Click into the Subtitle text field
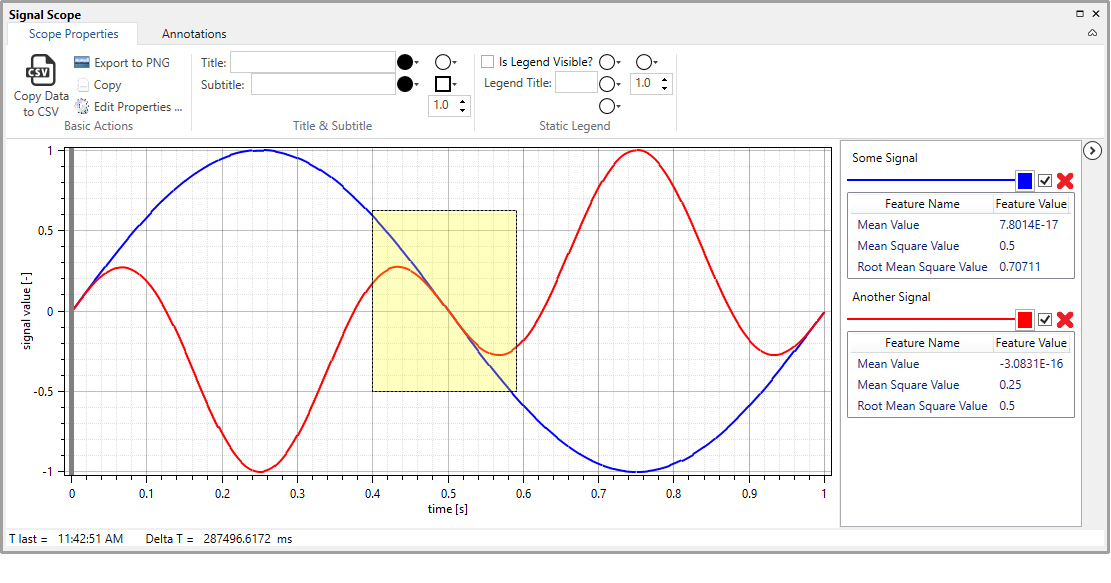Viewport: 1111px width, 583px height. click(323, 84)
